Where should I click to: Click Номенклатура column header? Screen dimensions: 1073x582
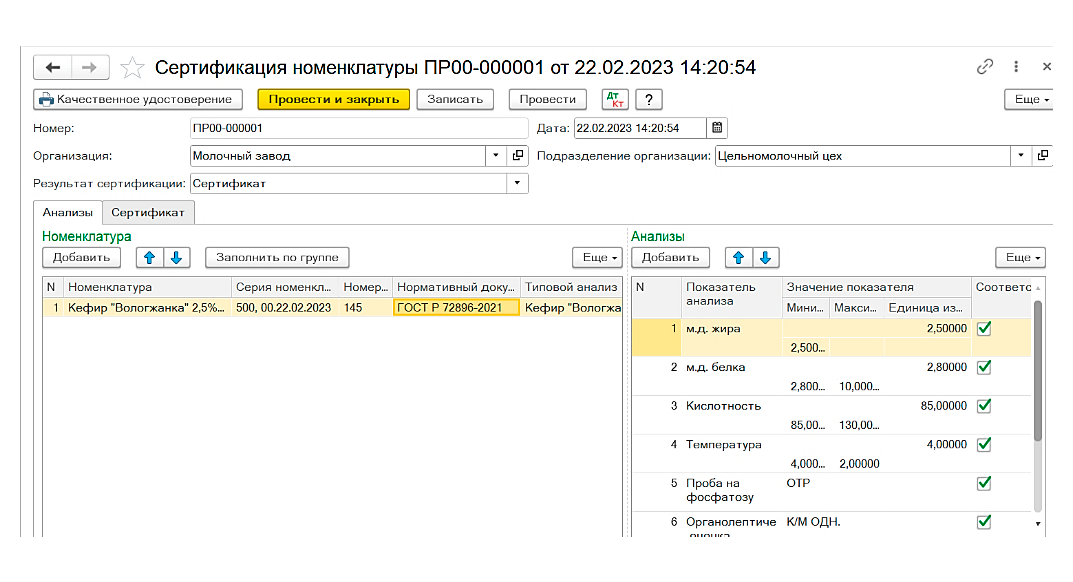tap(147, 287)
